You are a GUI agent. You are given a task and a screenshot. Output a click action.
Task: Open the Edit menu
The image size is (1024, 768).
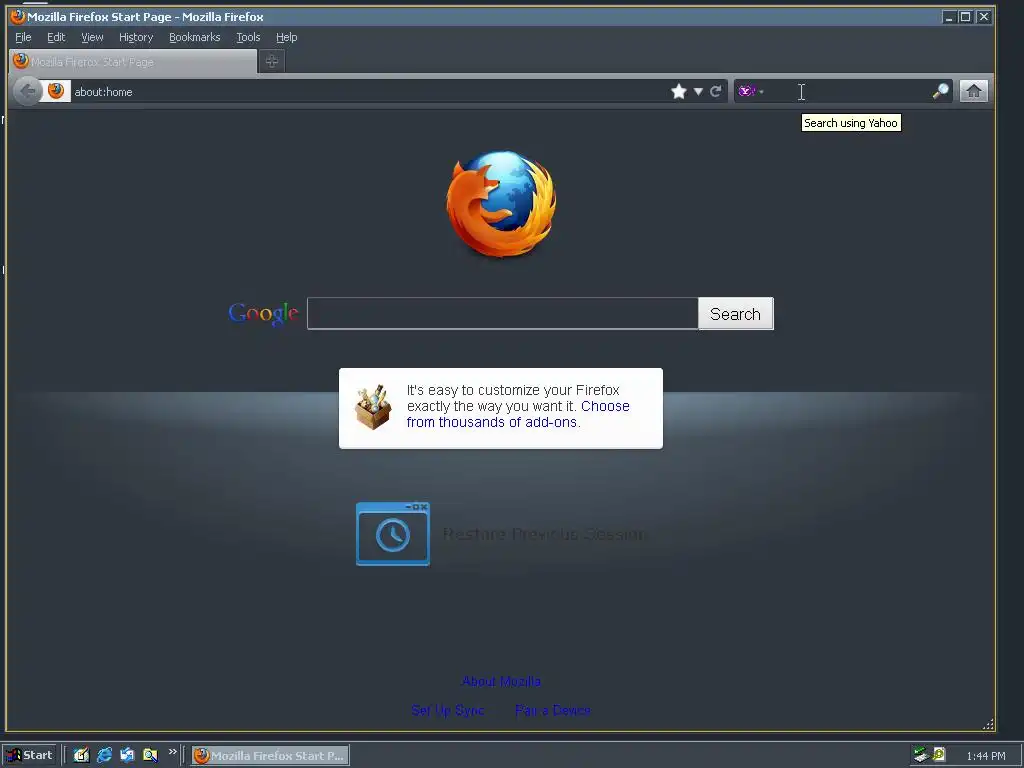[56, 37]
